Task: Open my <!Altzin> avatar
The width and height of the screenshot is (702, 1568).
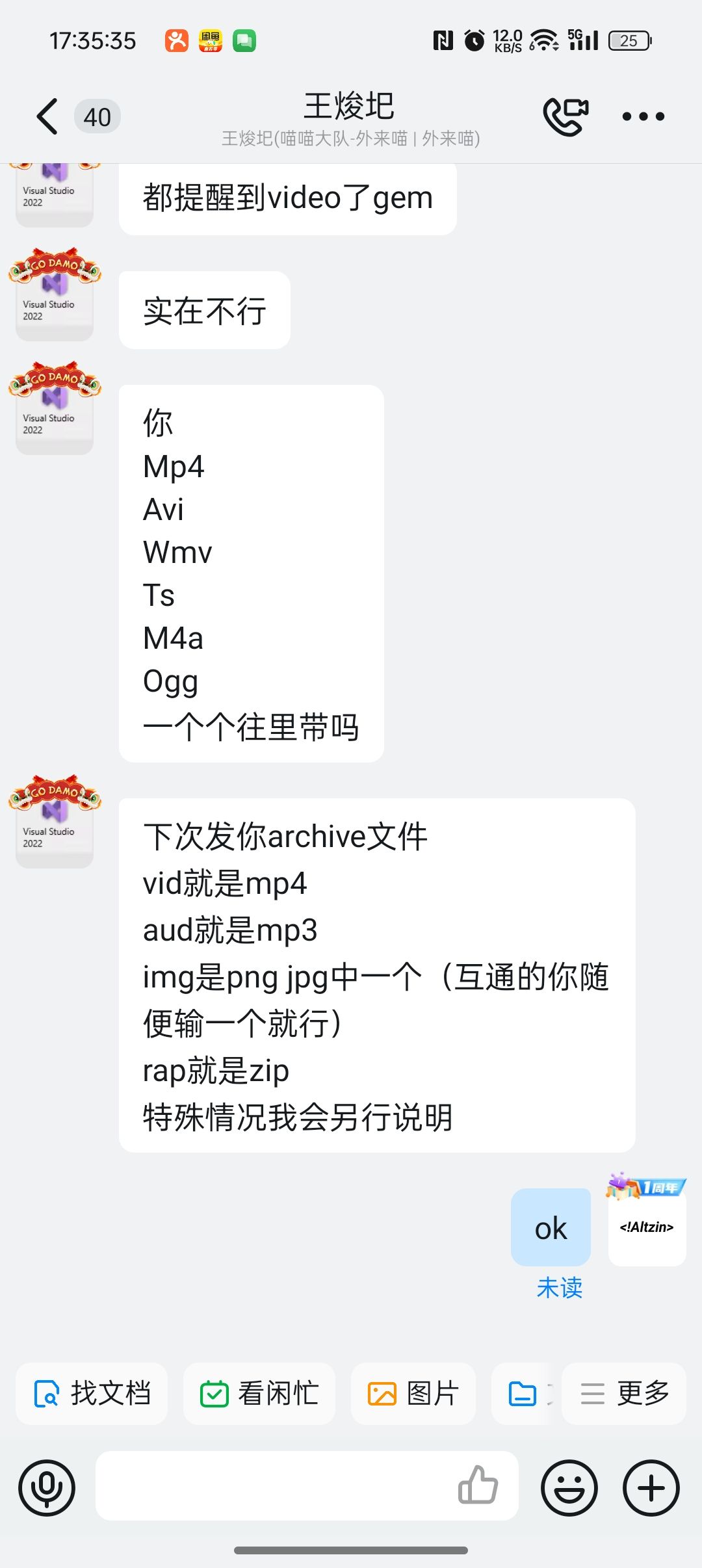Action: tap(647, 1226)
